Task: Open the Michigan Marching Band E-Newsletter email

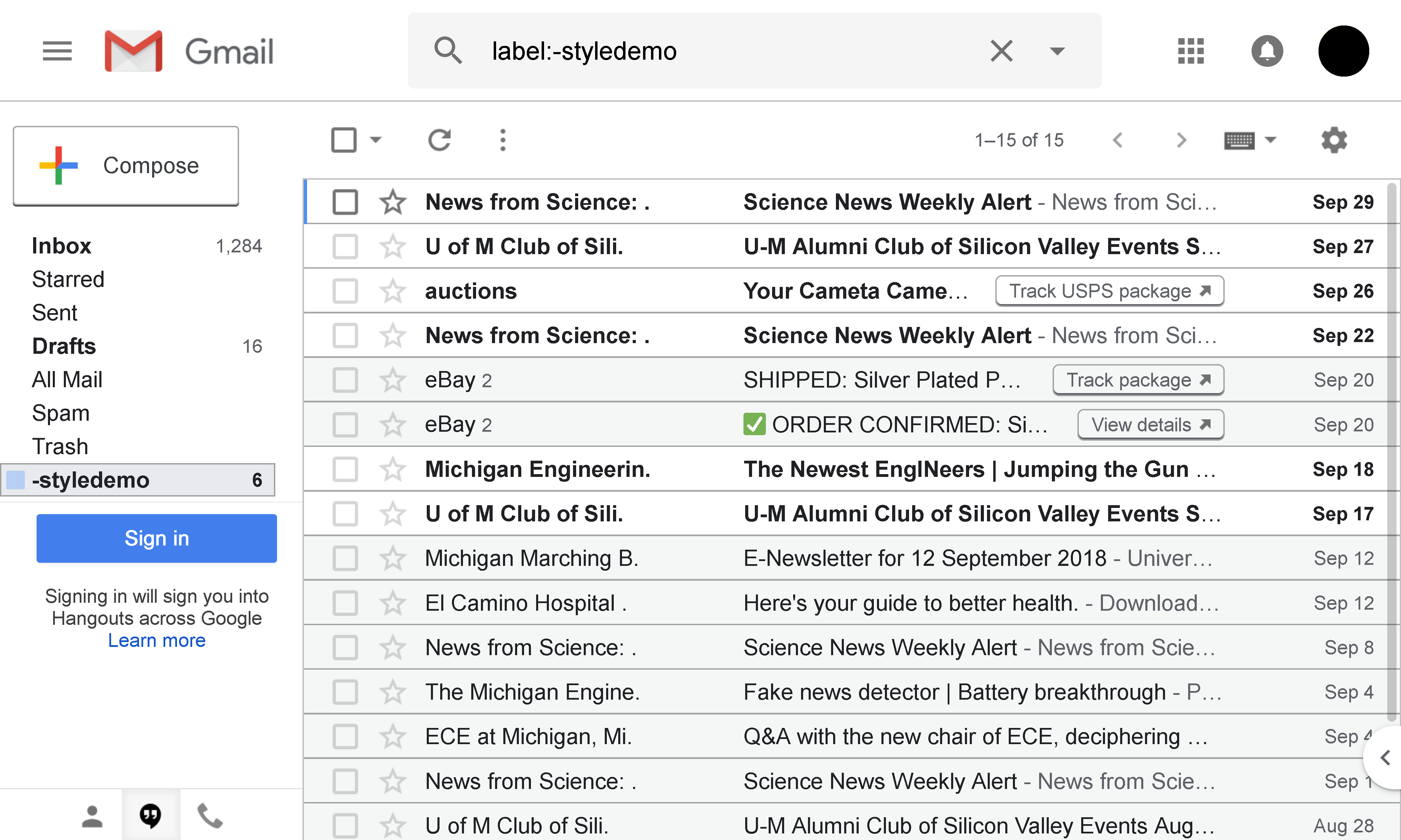Action: [x=852, y=558]
